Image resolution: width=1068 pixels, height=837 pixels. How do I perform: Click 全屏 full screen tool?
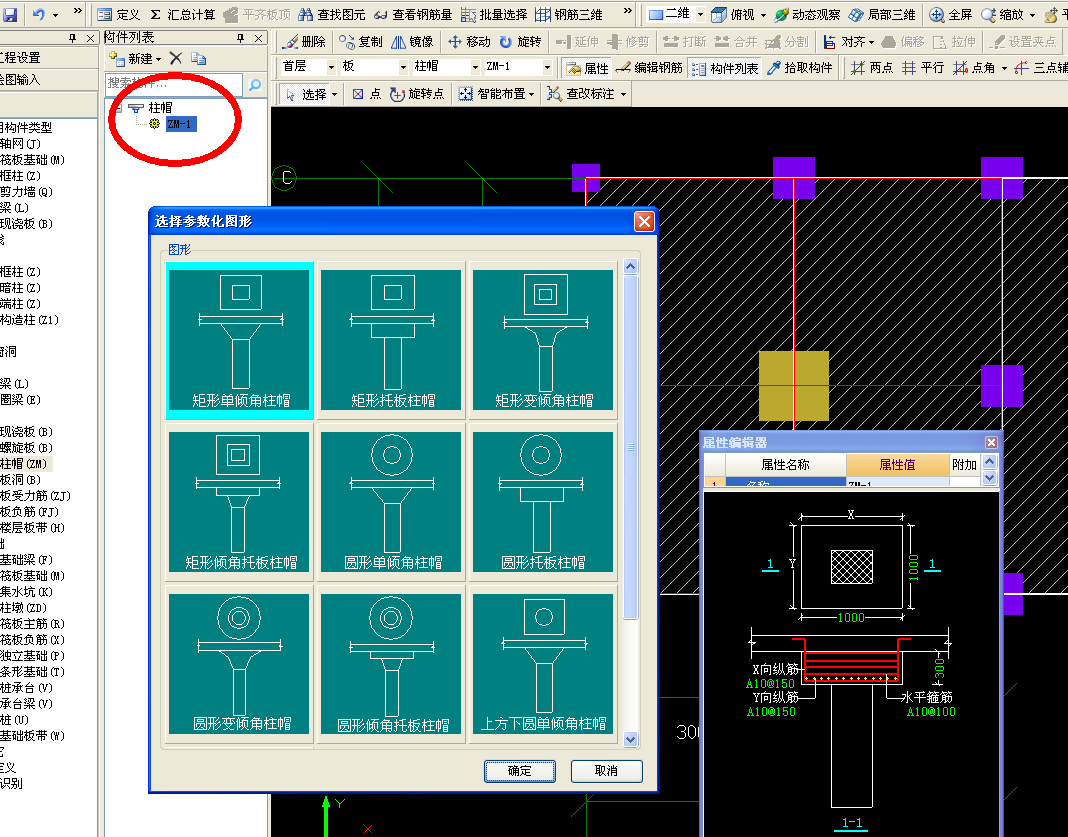point(951,14)
